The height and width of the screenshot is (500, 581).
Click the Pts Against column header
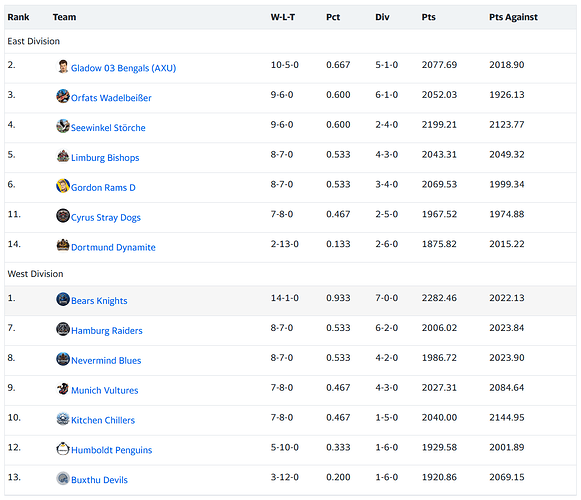click(x=513, y=17)
